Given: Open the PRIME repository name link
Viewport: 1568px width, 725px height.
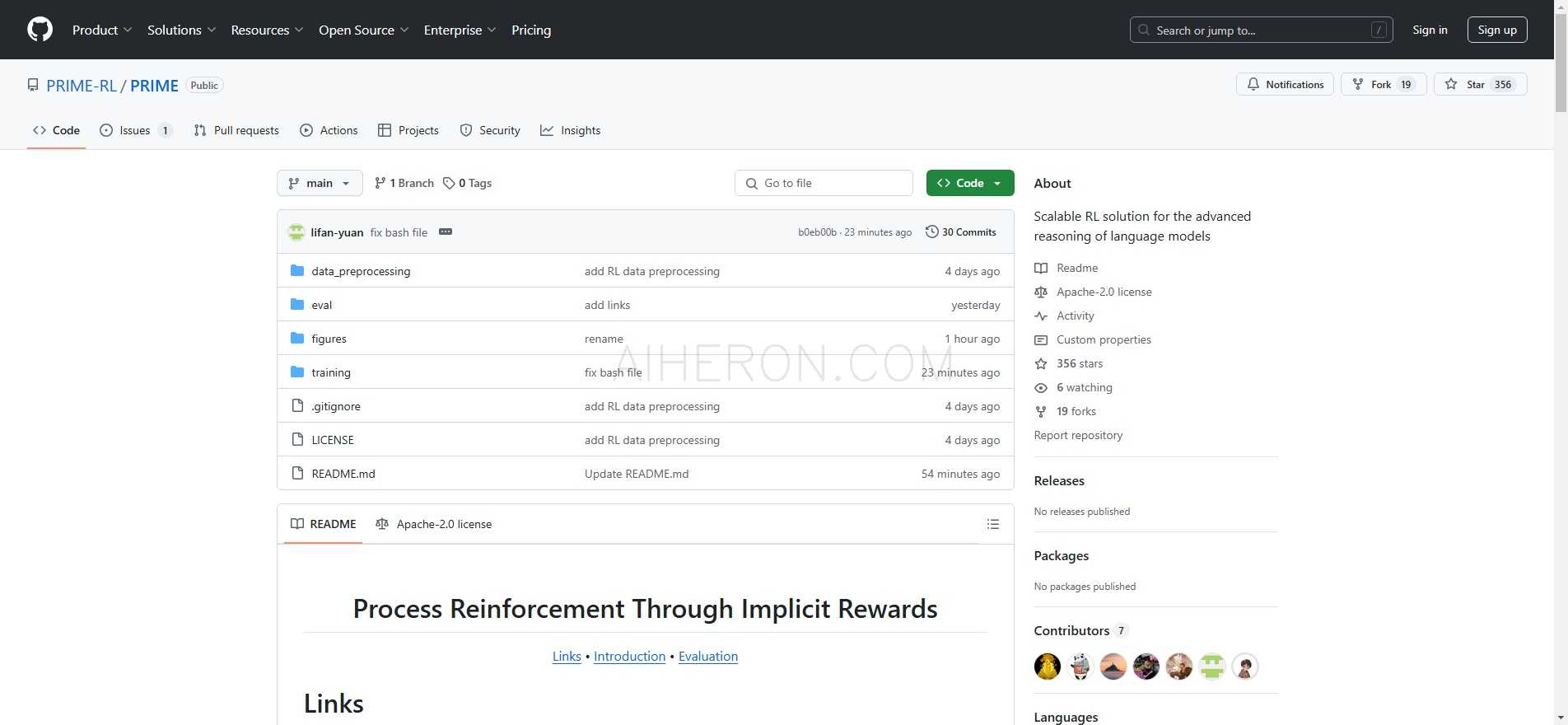Looking at the screenshot, I should click(x=154, y=86).
